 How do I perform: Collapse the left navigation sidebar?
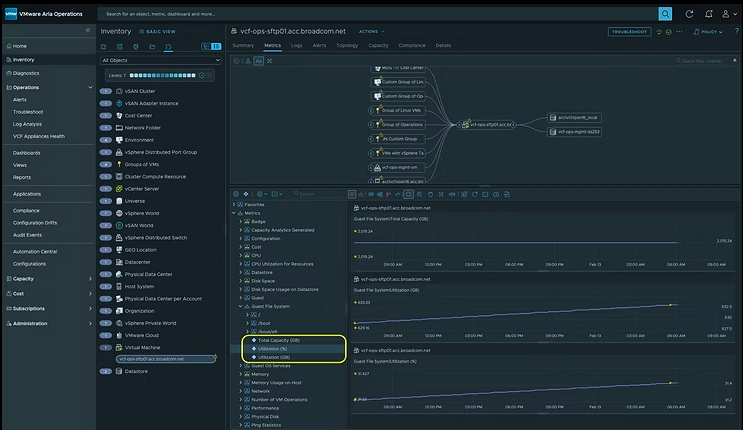point(87,31)
